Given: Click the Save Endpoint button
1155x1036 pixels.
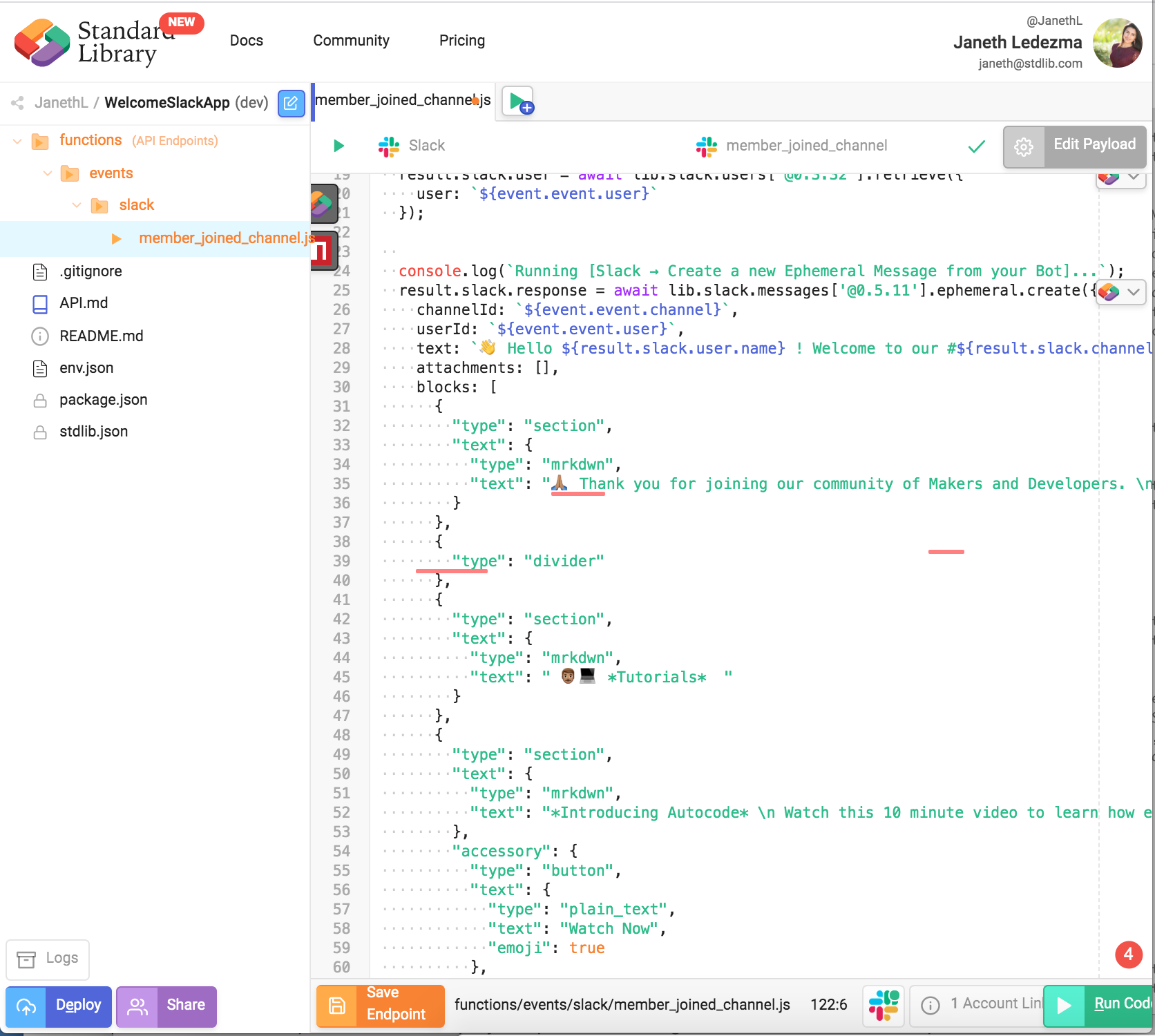Looking at the screenshot, I should (381, 1006).
